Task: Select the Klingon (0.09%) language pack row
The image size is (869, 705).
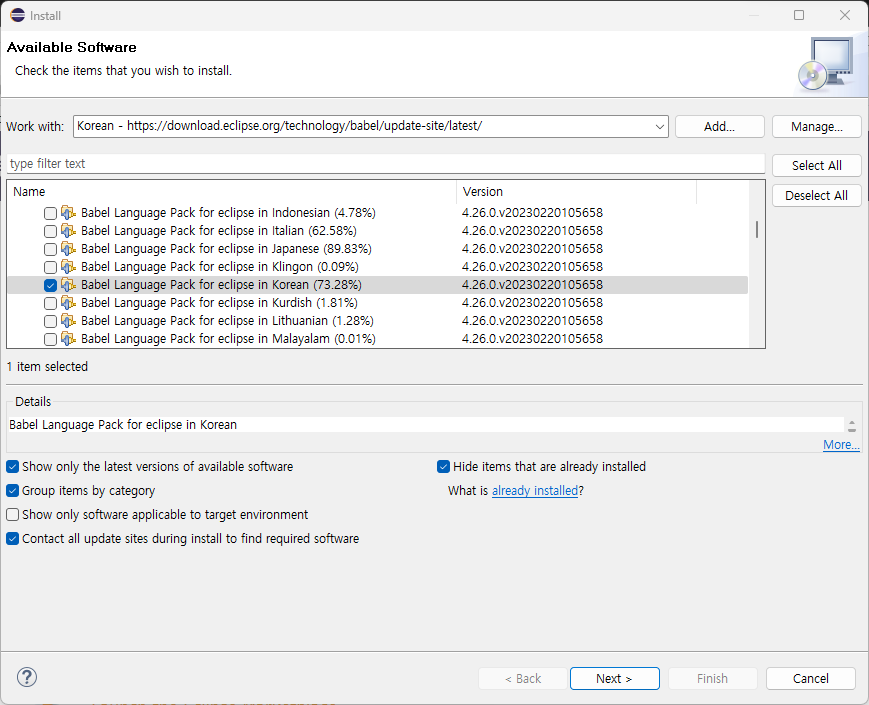Action: click(x=377, y=267)
